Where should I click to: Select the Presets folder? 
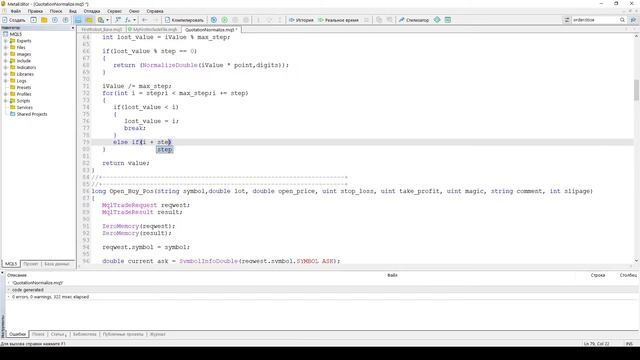coord(24,87)
